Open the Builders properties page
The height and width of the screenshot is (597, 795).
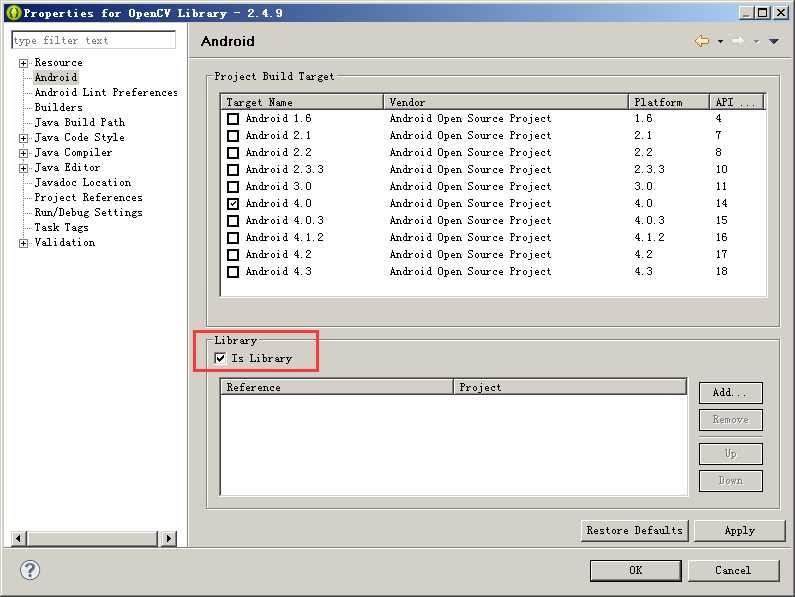[x=58, y=108]
